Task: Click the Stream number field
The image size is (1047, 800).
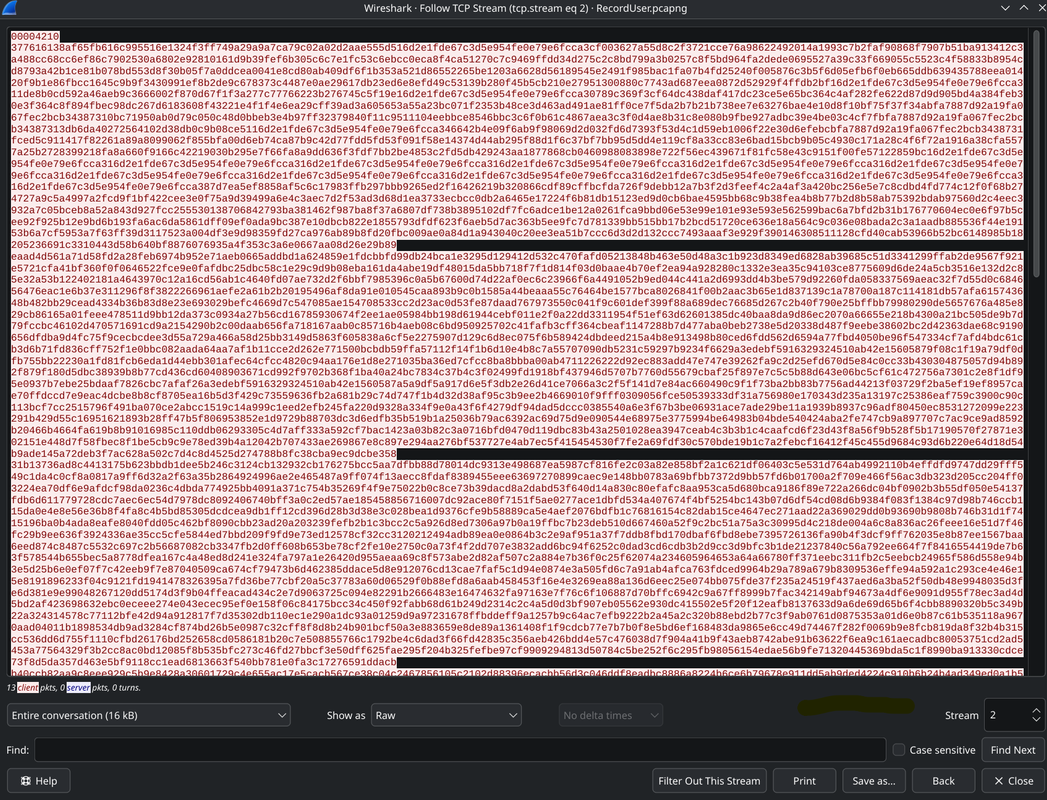Action: 1007,715
